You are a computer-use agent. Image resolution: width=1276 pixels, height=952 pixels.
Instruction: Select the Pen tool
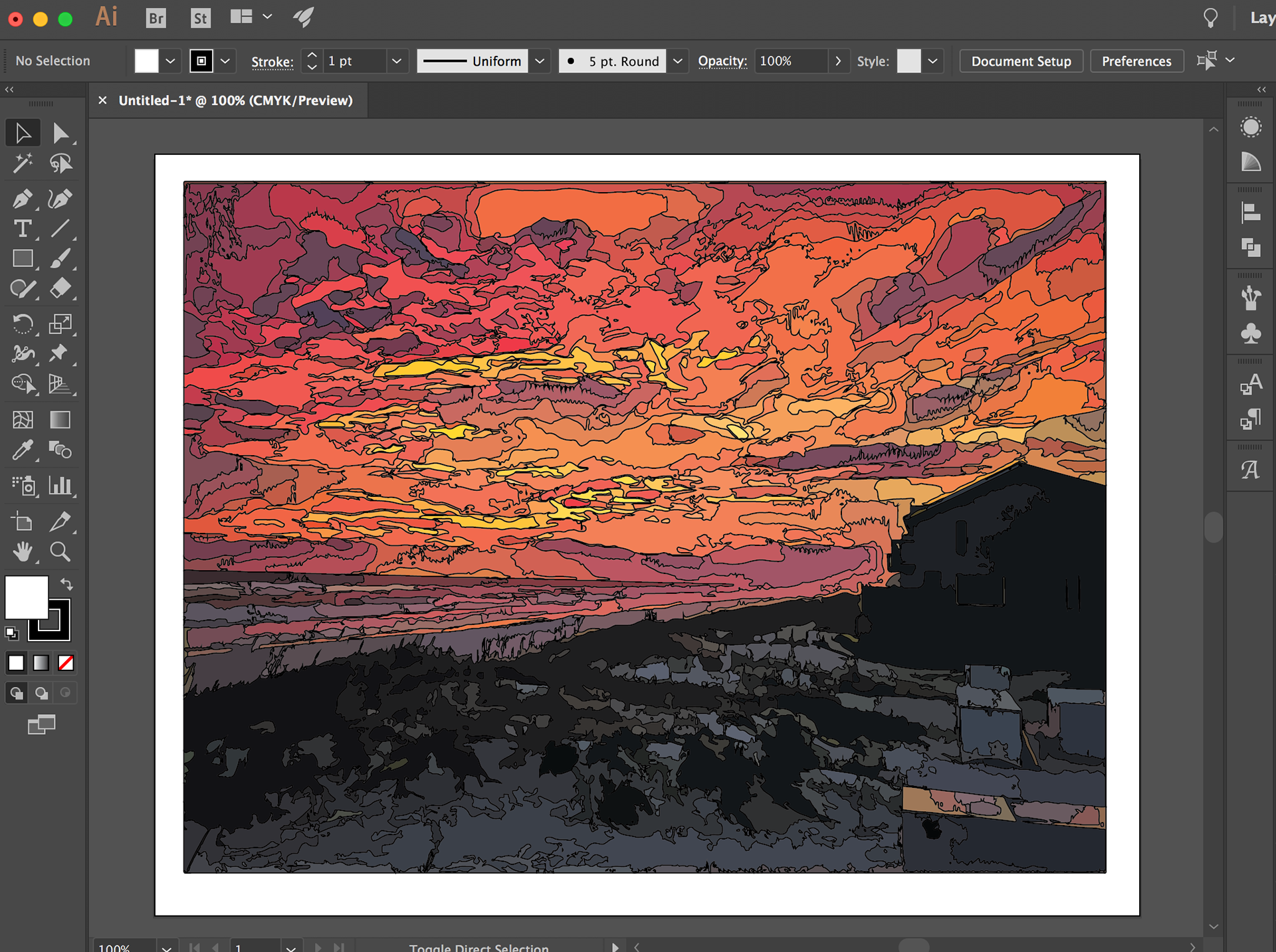(22, 199)
